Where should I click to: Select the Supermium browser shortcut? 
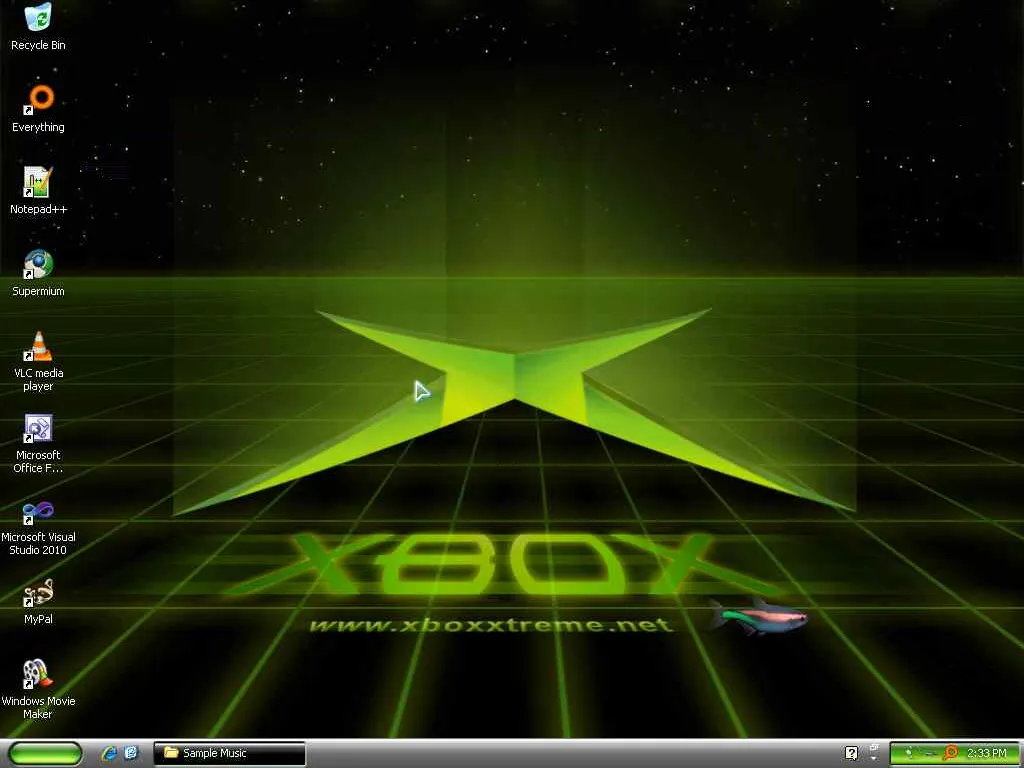pyautogui.click(x=38, y=272)
